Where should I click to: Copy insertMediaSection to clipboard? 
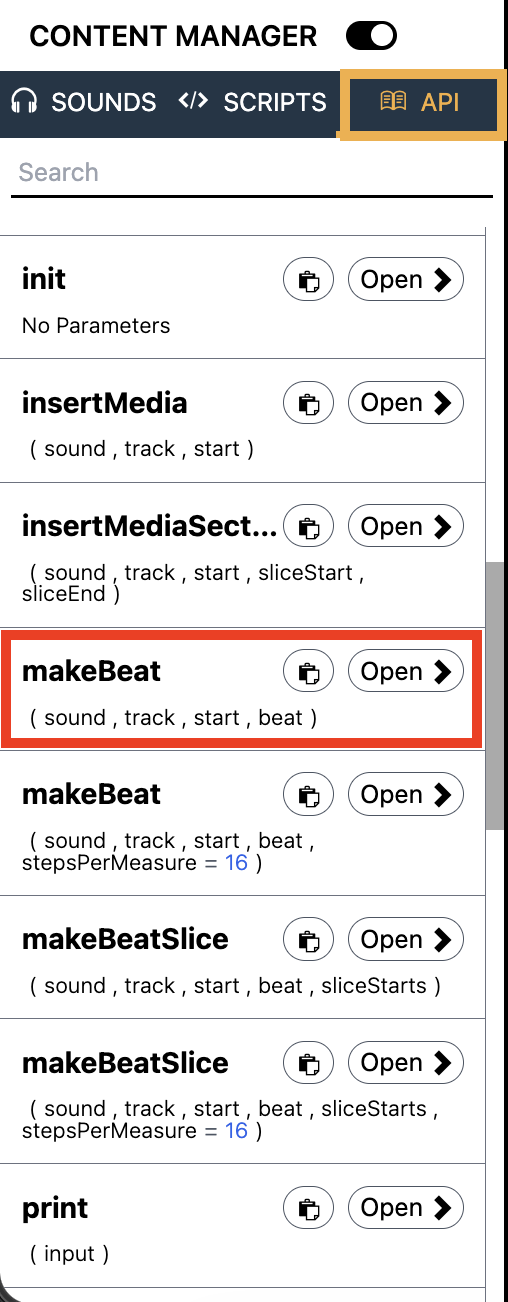309,527
